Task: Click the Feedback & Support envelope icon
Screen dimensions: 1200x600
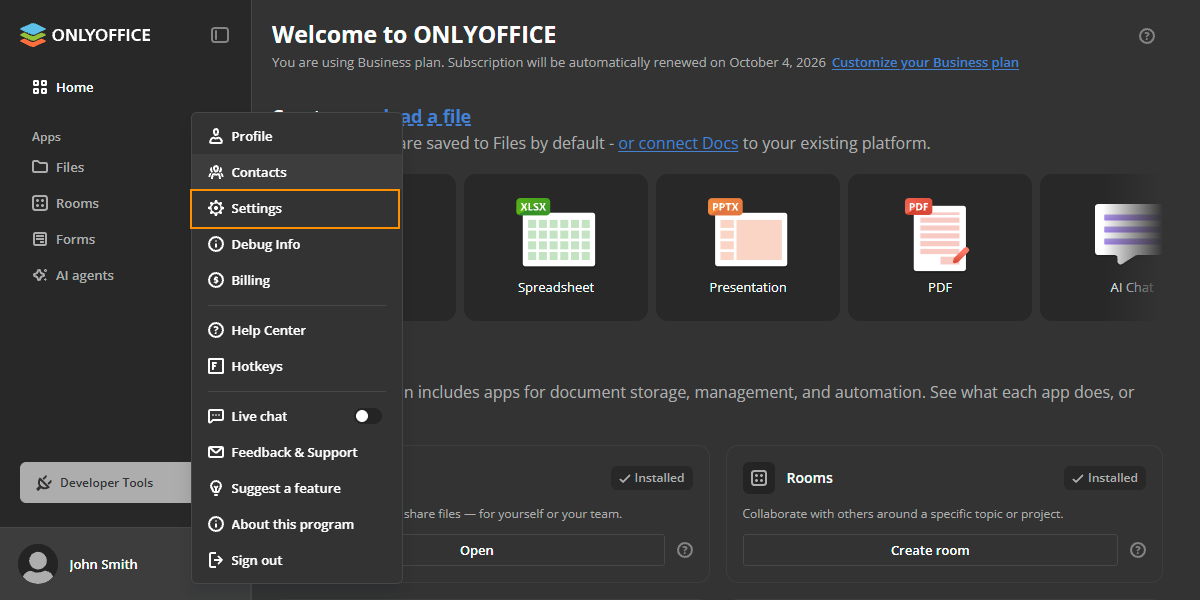Action: (215, 452)
